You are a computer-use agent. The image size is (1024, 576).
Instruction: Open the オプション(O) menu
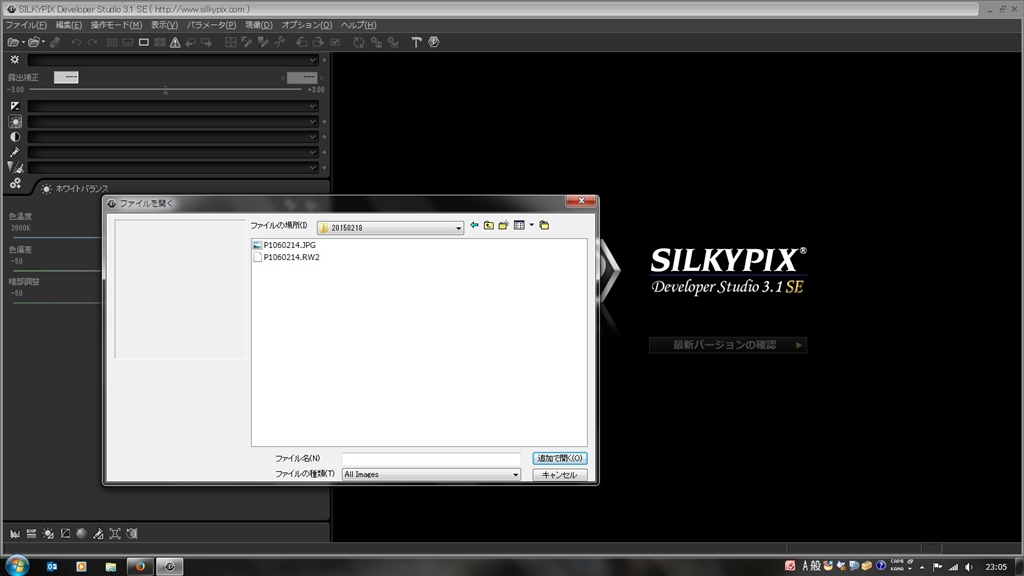(x=306, y=25)
